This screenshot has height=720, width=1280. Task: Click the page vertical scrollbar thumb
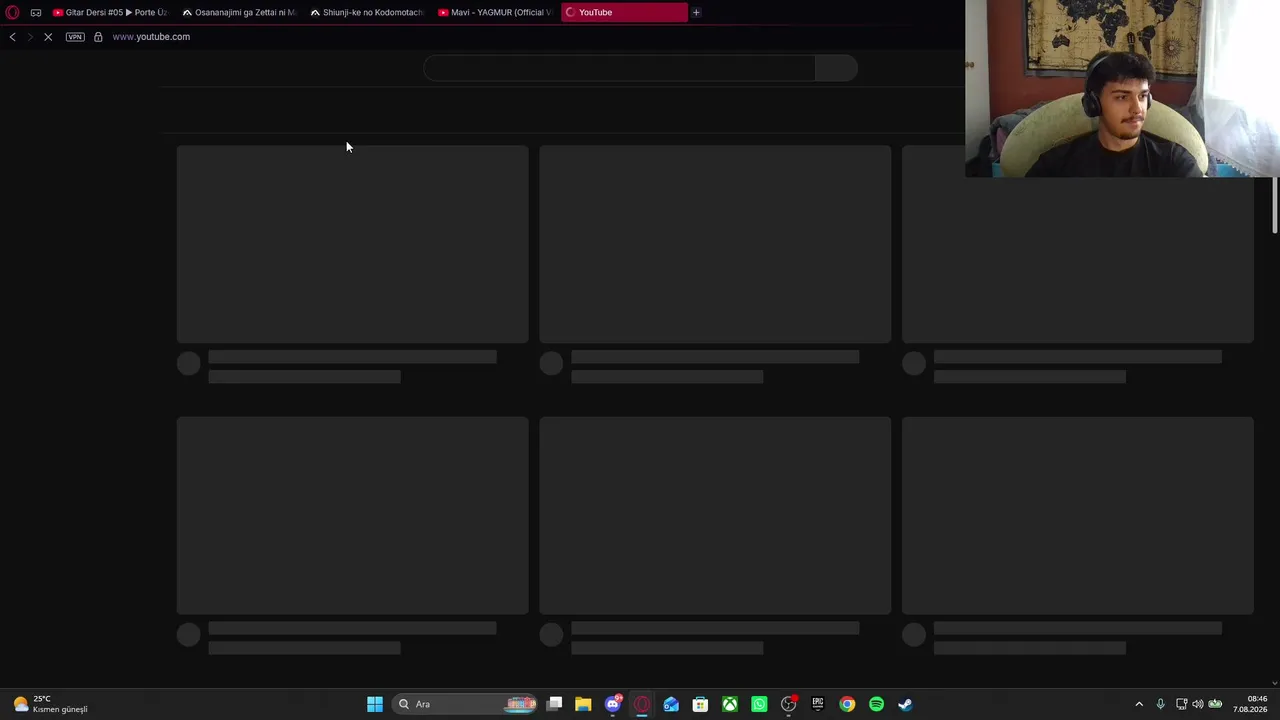tap(1275, 205)
